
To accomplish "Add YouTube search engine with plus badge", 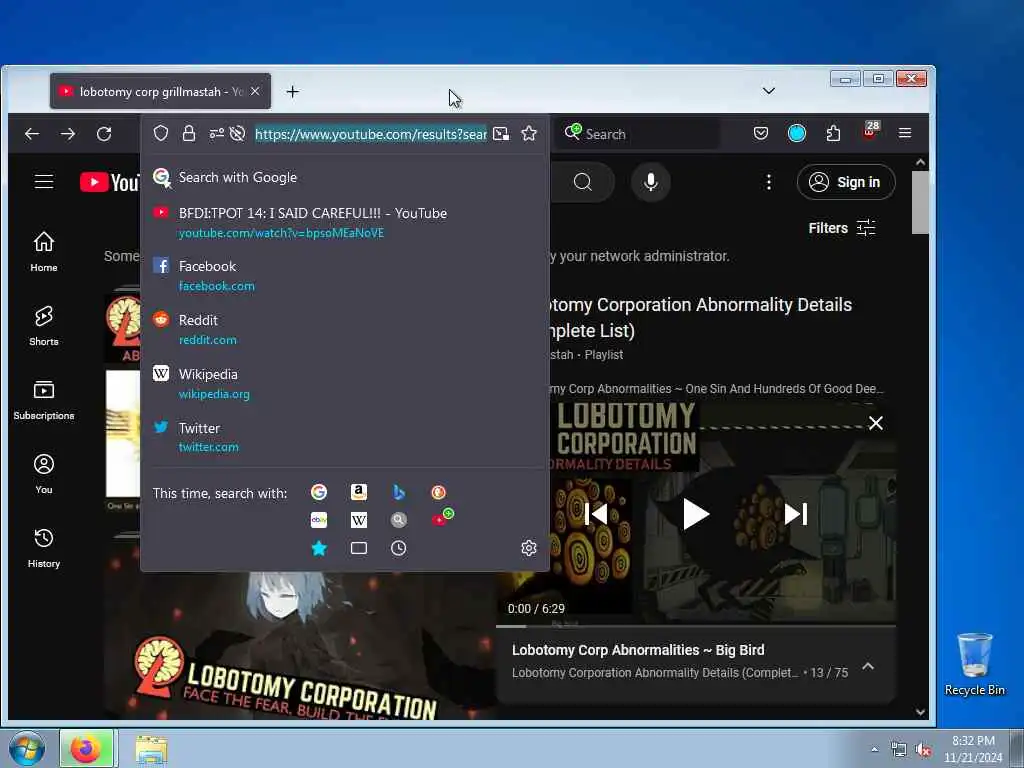I will (442, 518).
